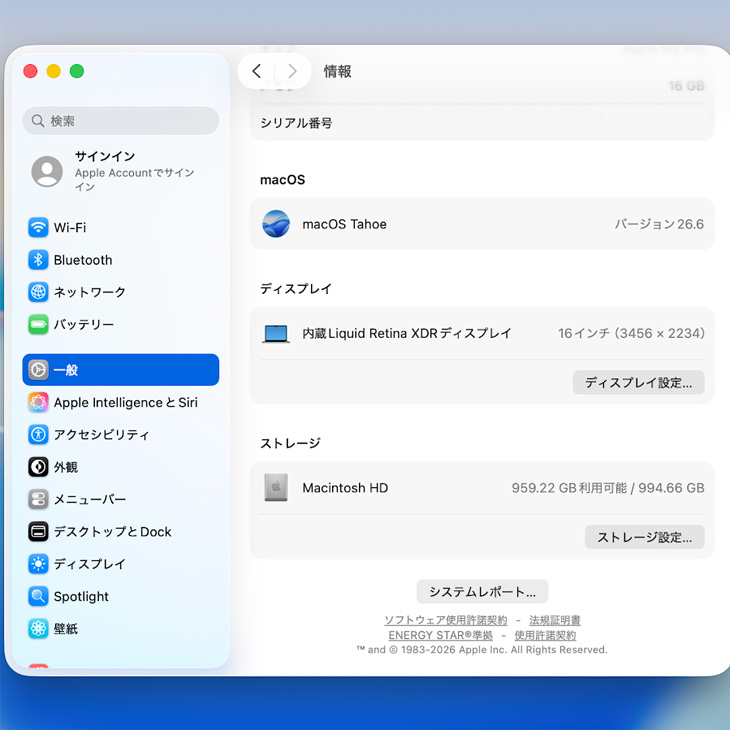Click the ディスプレイ section heading
Viewport: 730px width, 730px height.
pos(296,289)
